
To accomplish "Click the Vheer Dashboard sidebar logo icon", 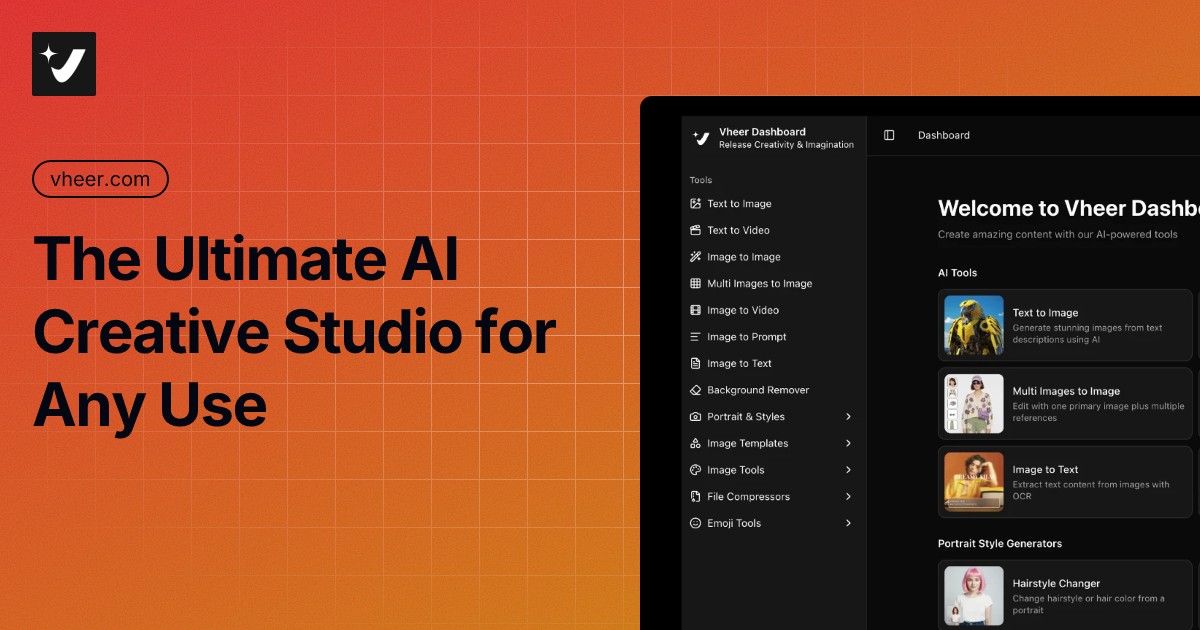I will point(701,138).
